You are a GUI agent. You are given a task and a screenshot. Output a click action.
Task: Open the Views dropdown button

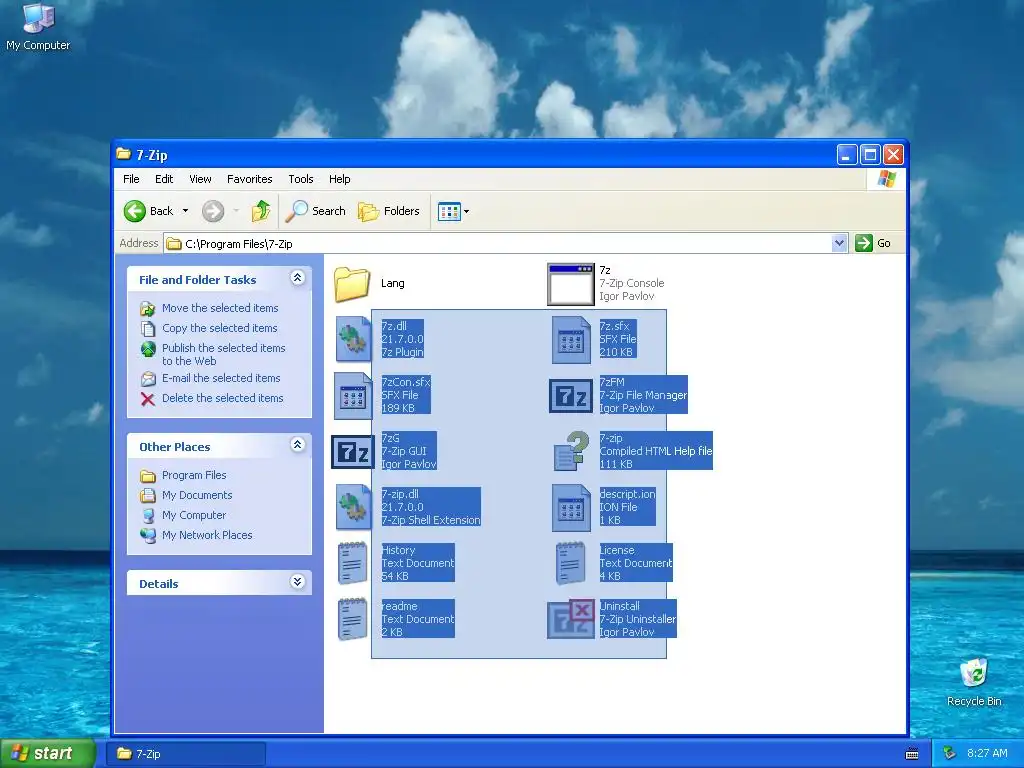[x=453, y=212]
